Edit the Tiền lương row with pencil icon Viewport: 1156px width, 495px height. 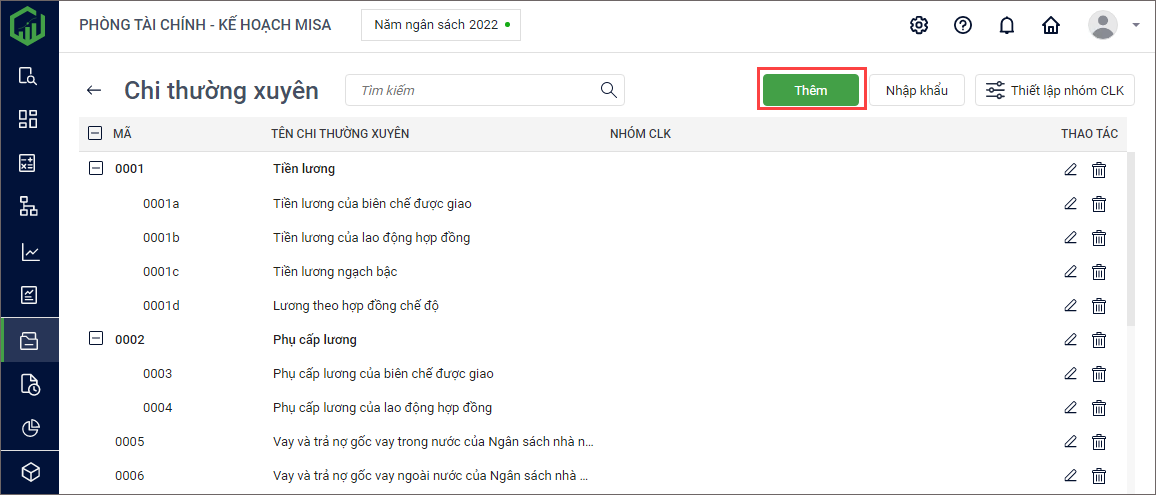pos(1071,169)
